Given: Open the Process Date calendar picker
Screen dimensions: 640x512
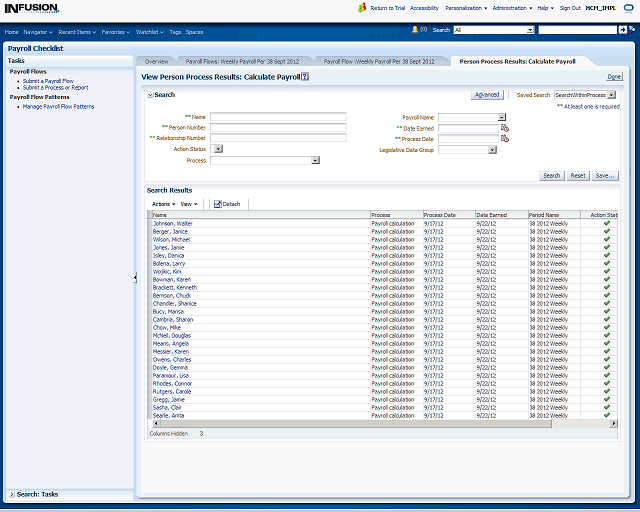Looking at the screenshot, I should tap(505, 139).
